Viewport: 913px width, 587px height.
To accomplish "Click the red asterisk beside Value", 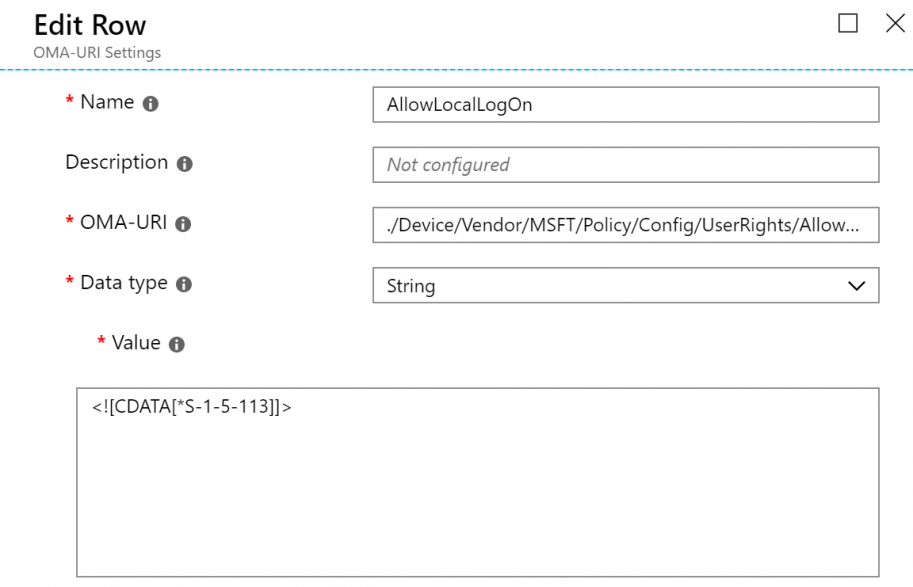I will coord(100,342).
